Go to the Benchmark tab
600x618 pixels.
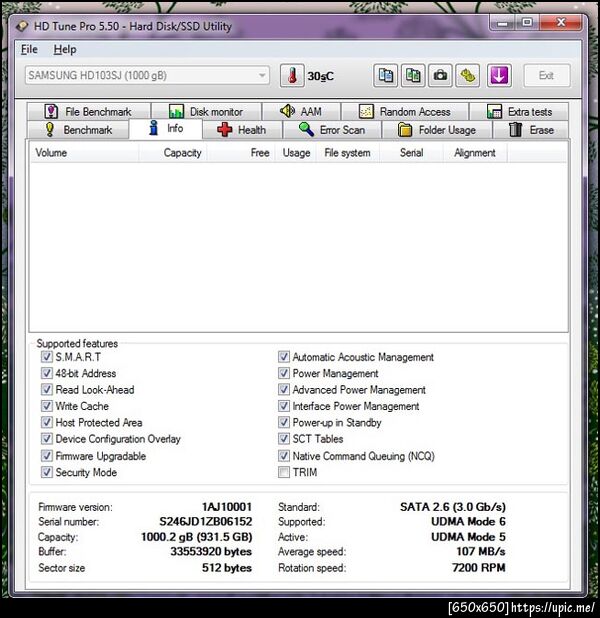click(78, 130)
